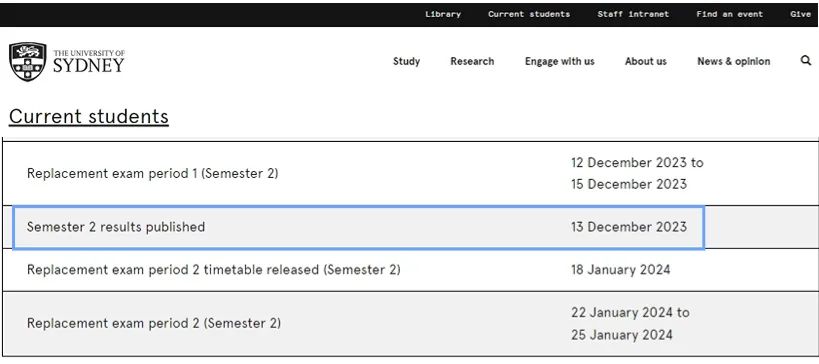Click the Give link in top bar
Viewport: 819px width, 364px height.
800,14
